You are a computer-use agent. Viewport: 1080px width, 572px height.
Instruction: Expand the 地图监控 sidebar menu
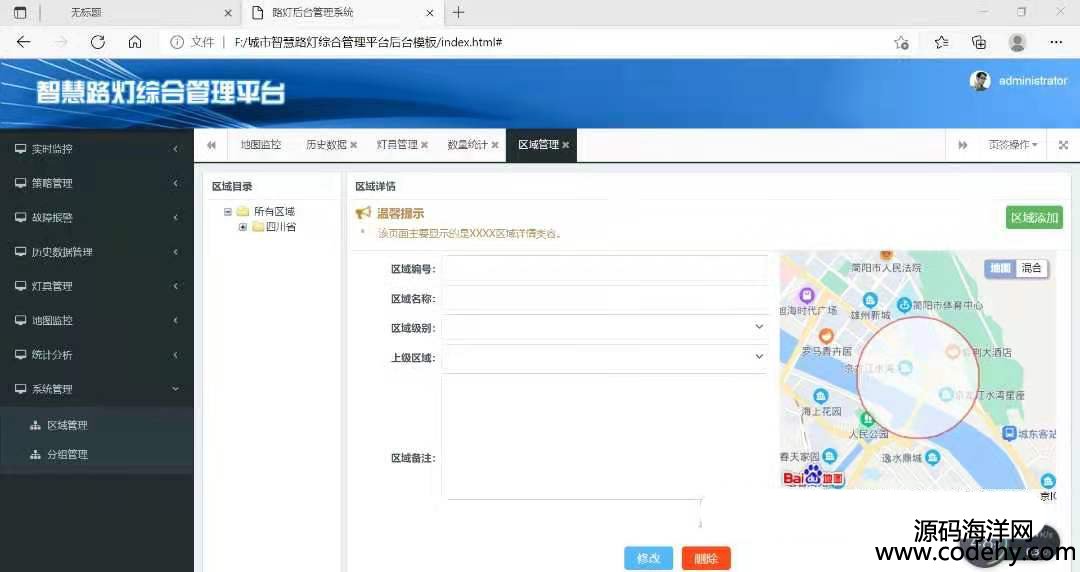click(x=97, y=320)
